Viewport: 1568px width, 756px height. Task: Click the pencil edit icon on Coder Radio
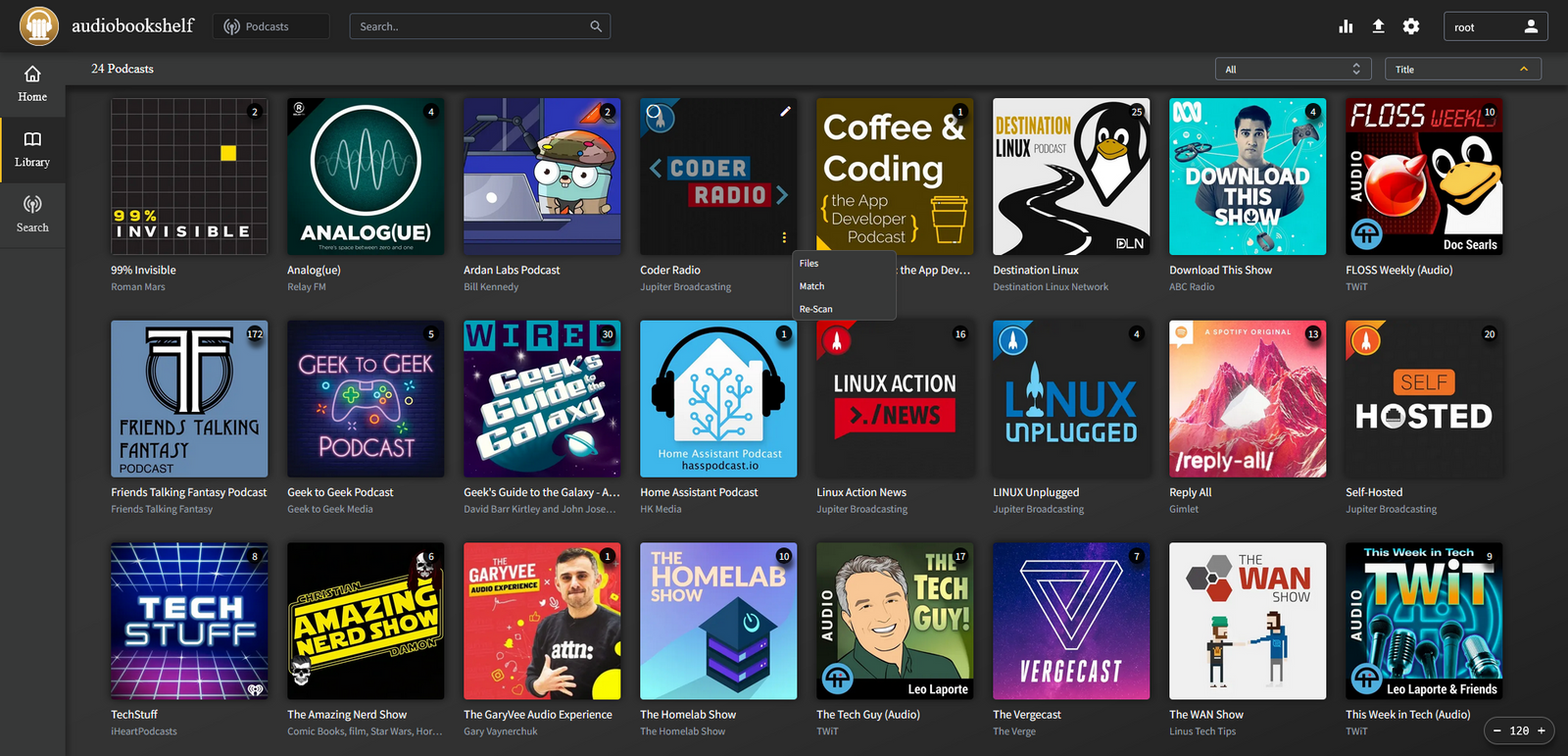click(785, 112)
